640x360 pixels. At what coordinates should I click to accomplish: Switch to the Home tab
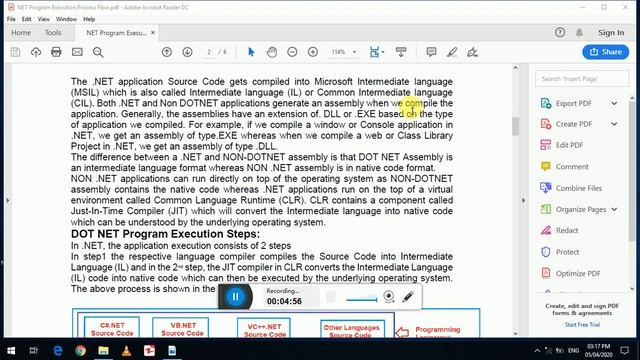21,33
